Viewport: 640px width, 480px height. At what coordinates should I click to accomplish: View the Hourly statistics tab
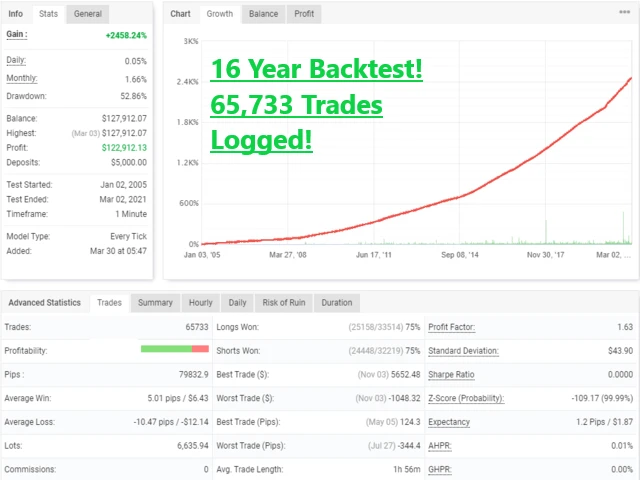(x=200, y=302)
